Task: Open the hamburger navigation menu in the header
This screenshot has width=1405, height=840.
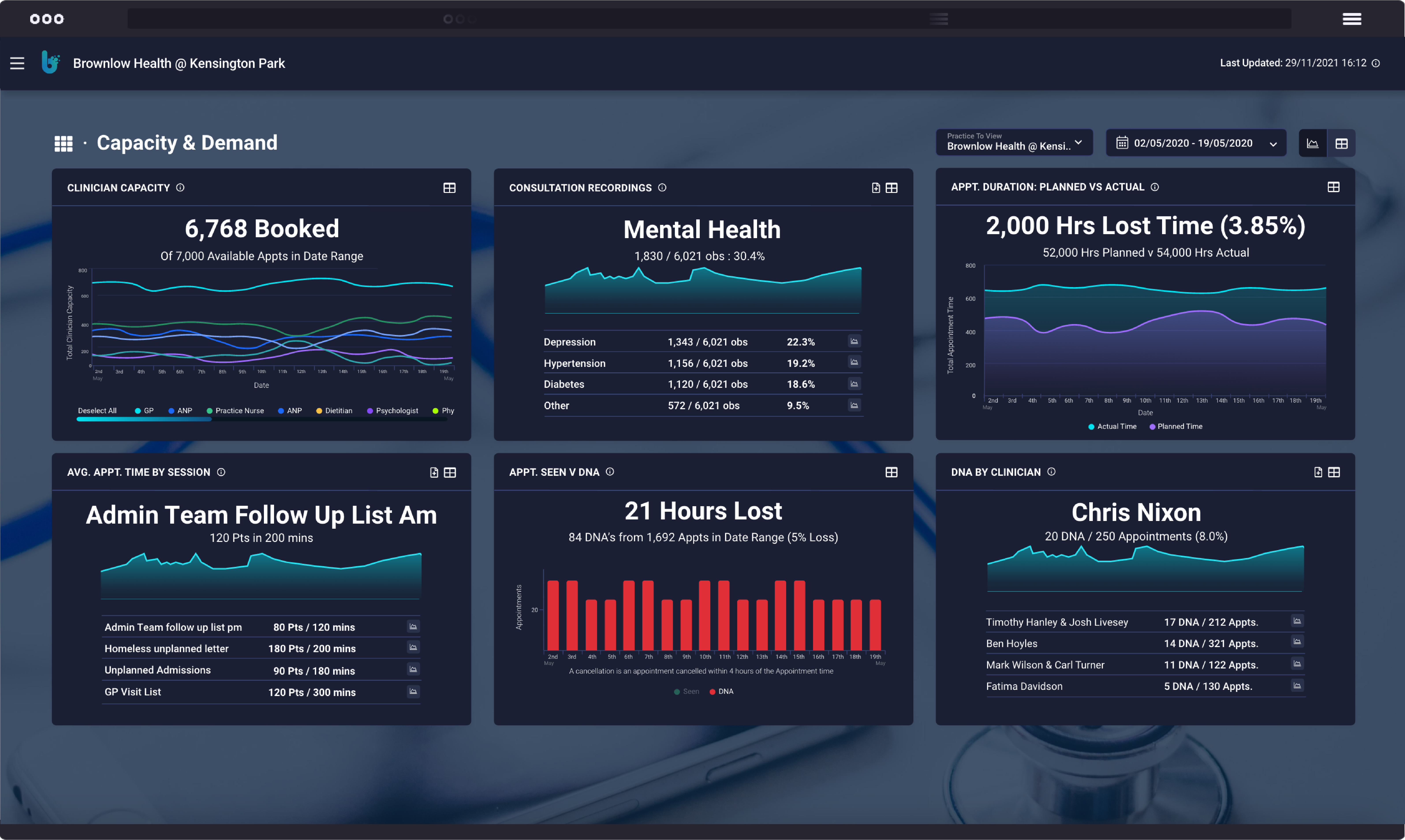Action: tap(17, 63)
